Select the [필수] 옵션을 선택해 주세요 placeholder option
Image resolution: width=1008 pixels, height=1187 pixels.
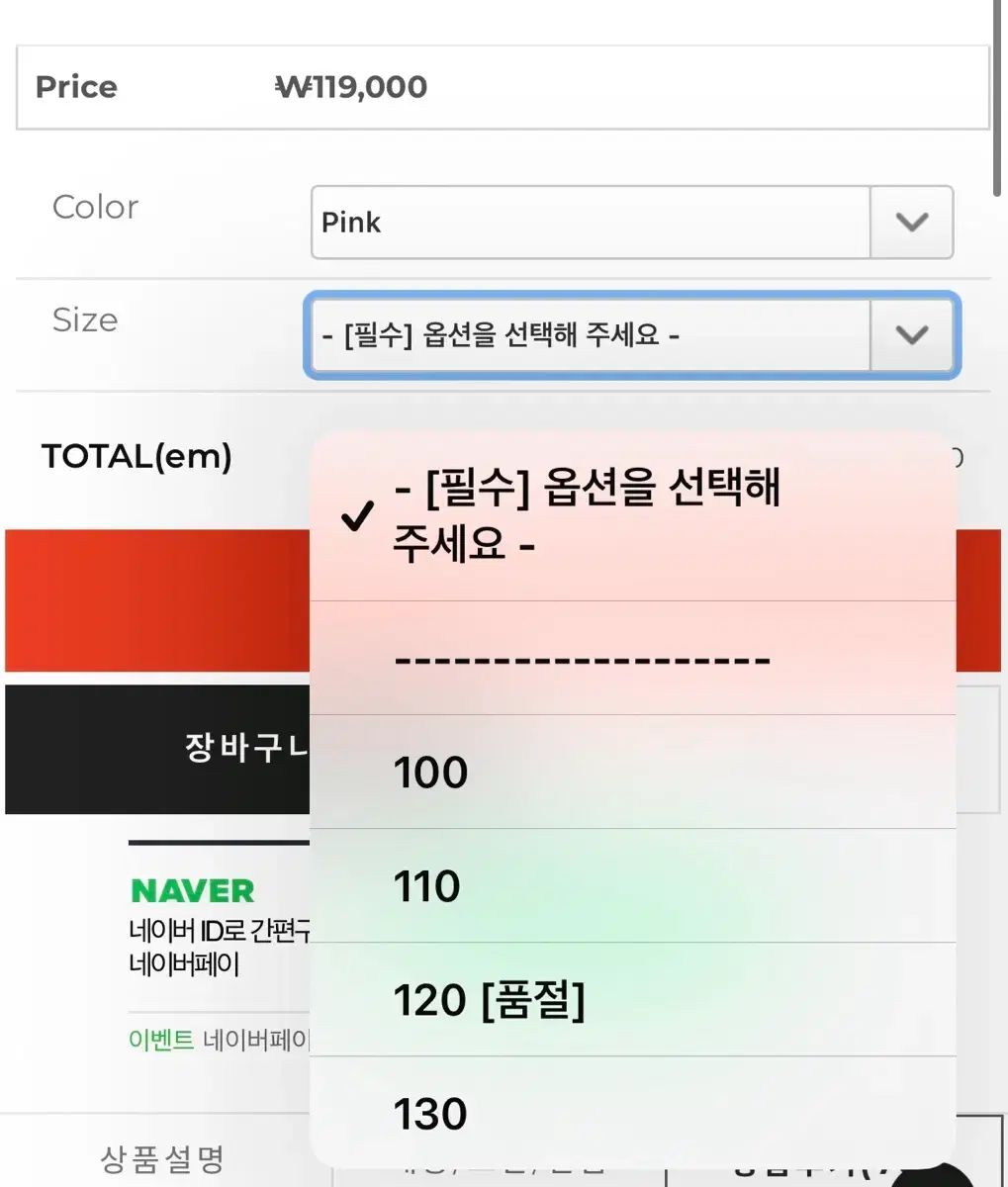pos(633,515)
